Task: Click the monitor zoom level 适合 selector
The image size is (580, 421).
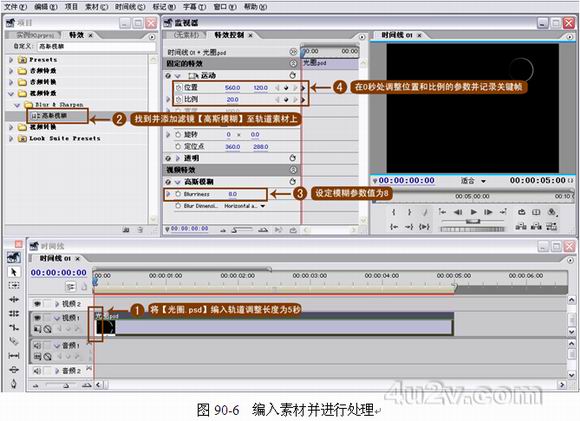Action: coord(473,181)
